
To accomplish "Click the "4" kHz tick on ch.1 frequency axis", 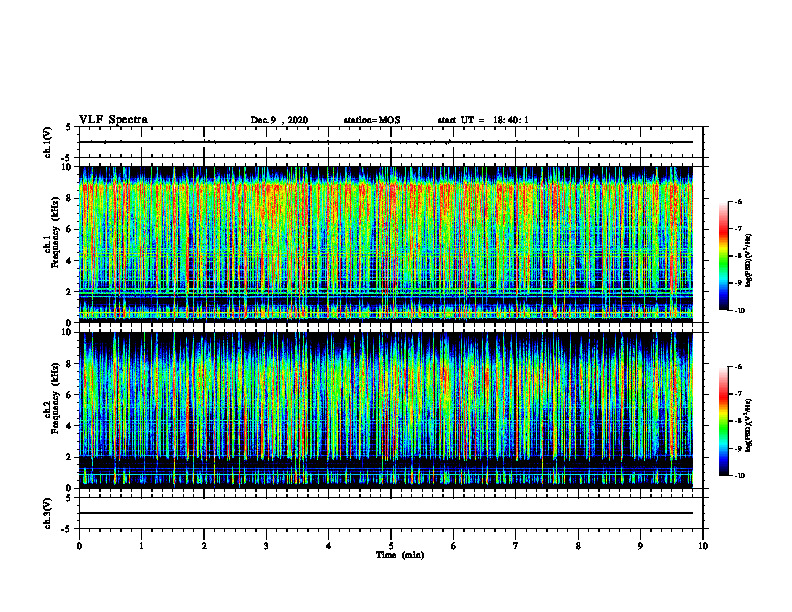I will click(x=70, y=261).
